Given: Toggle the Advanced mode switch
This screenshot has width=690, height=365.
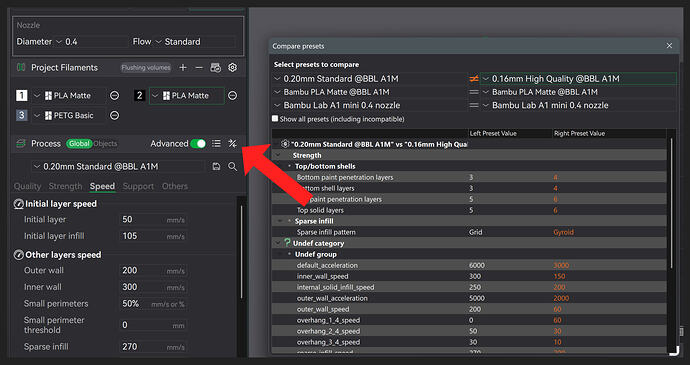Looking at the screenshot, I should [198, 144].
